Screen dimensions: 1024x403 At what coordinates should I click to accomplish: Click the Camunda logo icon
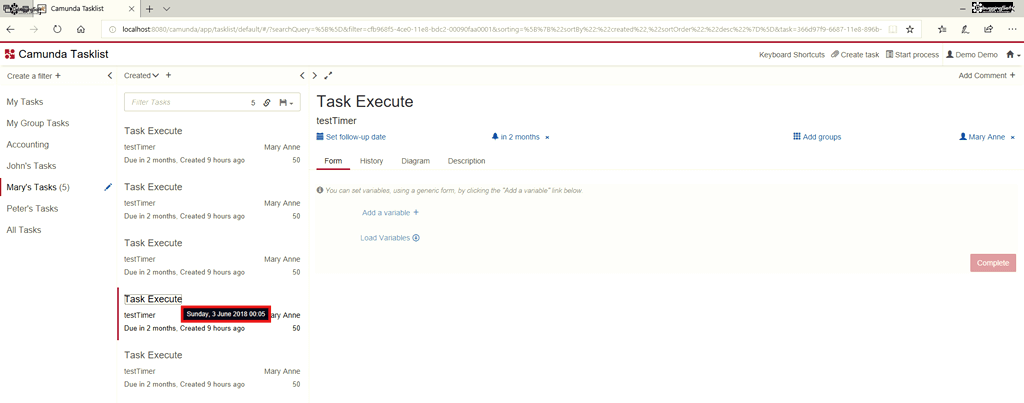(x=10, y=54)
